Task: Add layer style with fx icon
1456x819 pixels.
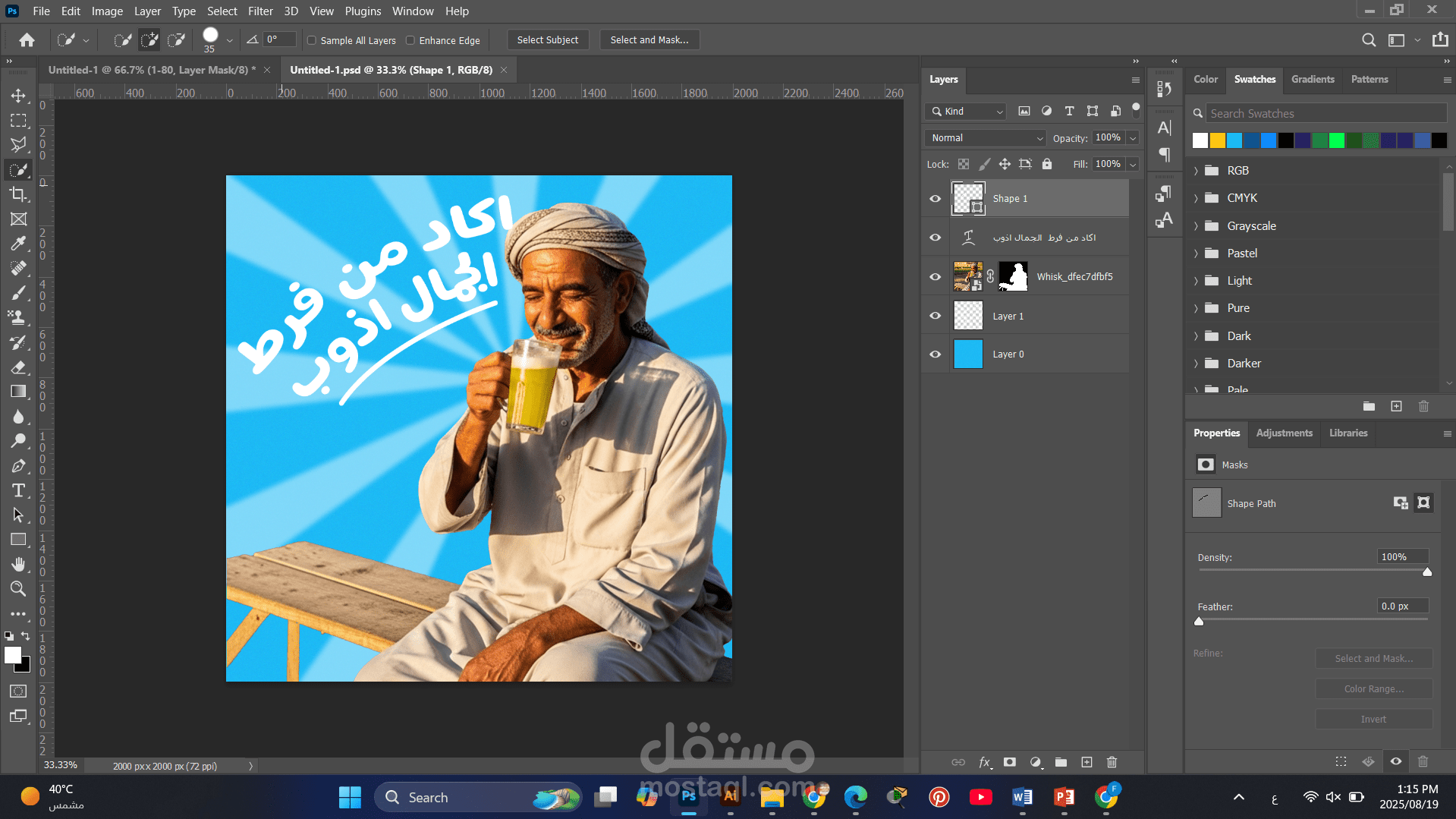Action: tap(984, 762)
